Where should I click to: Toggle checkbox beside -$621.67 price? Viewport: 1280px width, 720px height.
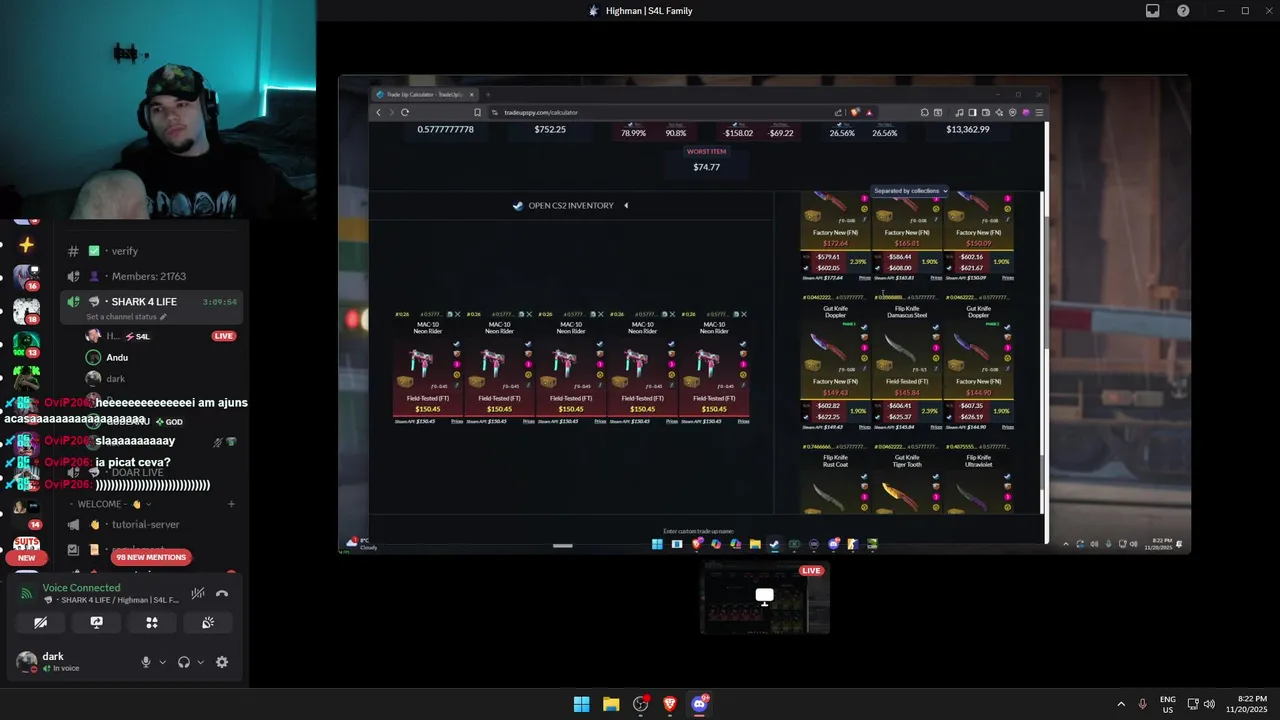point(950,268)
